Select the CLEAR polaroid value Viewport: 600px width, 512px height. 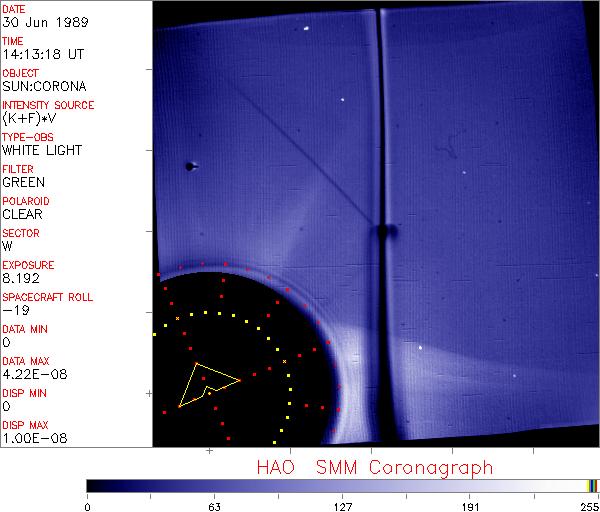[x=22, y=214]
